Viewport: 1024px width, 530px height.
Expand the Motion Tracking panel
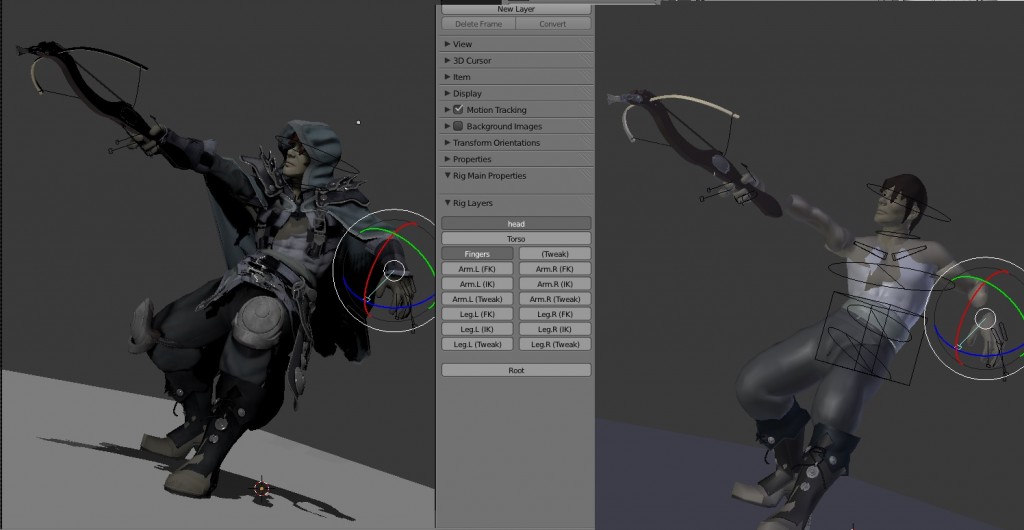pos(447,110)
